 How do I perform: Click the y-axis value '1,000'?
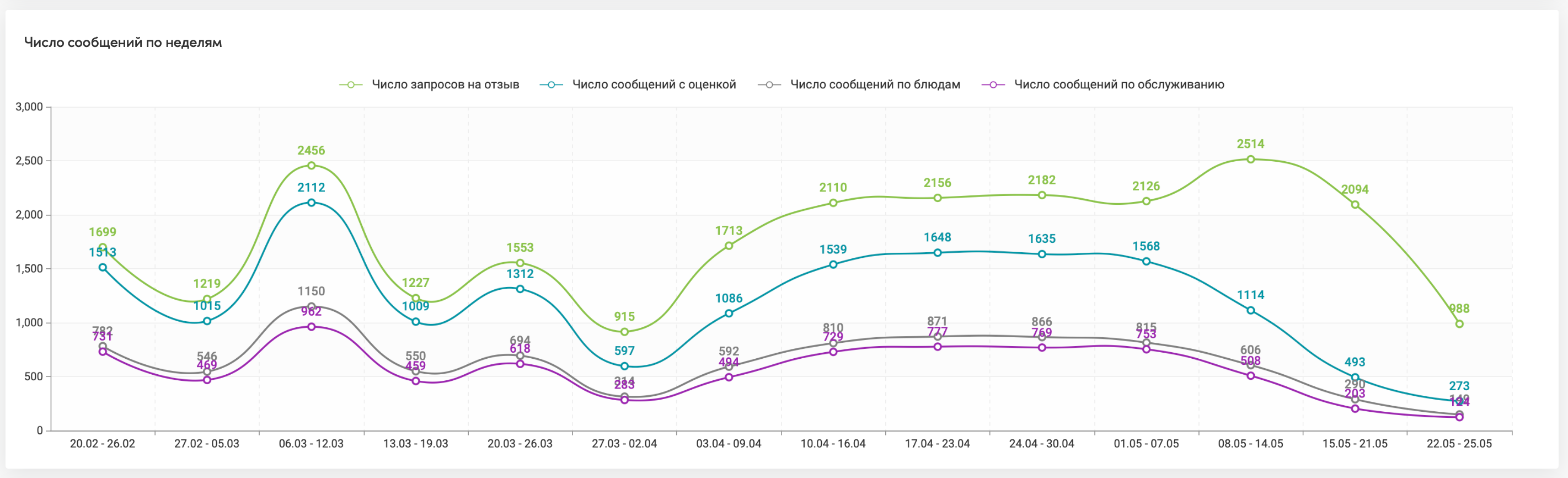tap(29, 323)
